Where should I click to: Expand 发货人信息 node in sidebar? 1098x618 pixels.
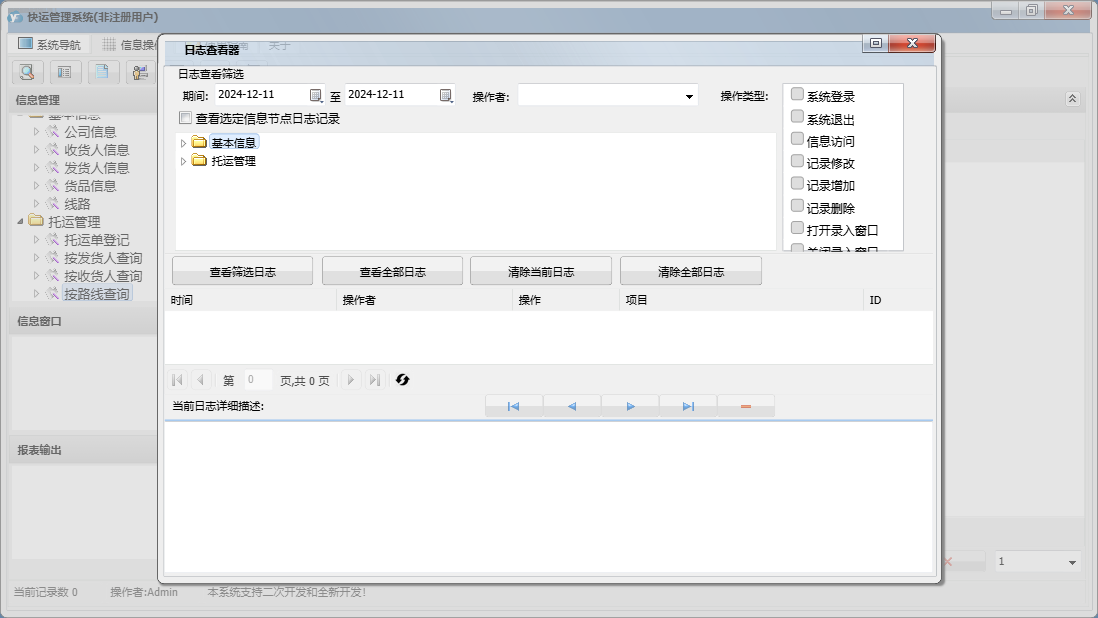[x=36, y=167]
